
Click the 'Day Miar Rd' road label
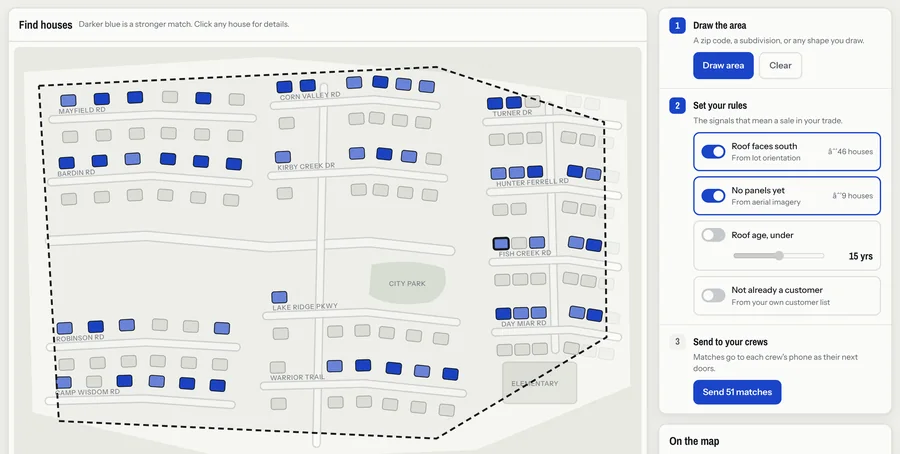point(523,324)
